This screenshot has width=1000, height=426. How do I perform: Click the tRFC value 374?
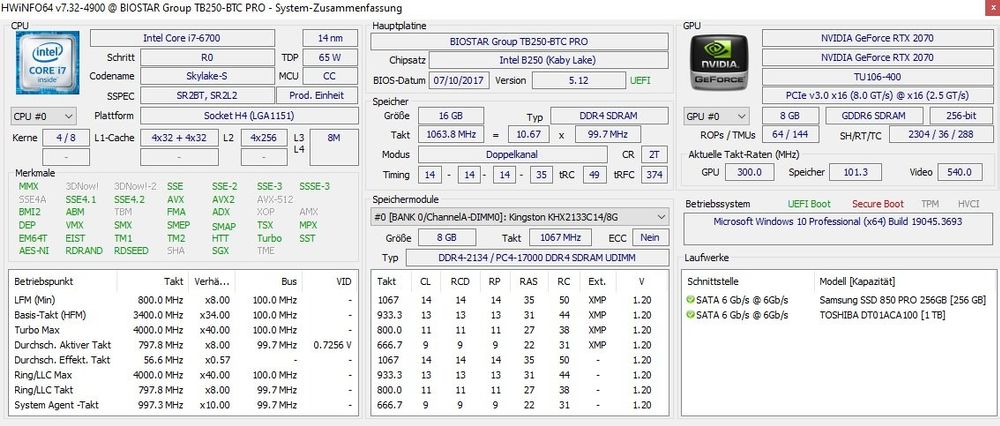654,174
